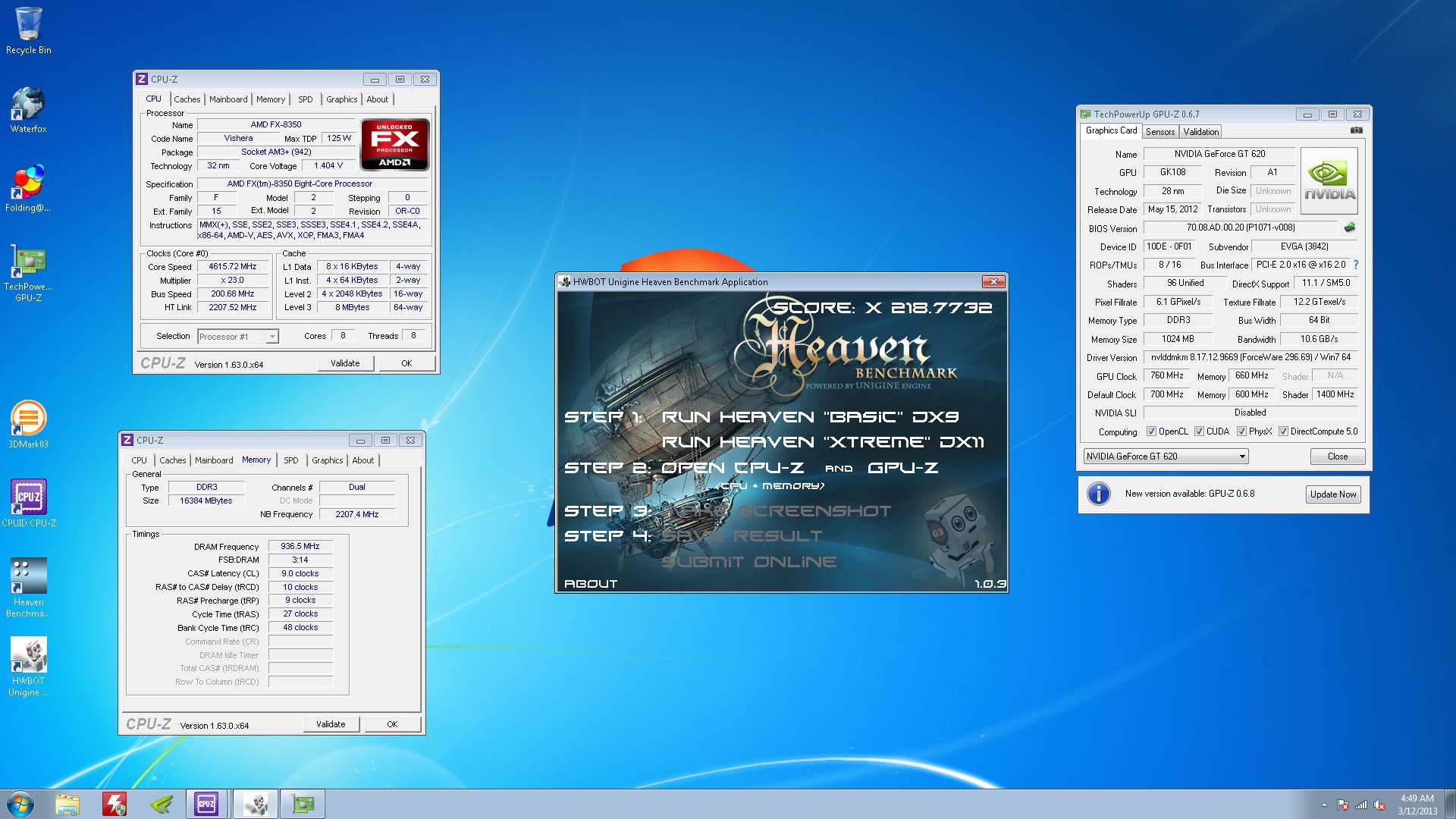
Task: Click OK in the lower CPU-Z window
Action: coord(392,724)
